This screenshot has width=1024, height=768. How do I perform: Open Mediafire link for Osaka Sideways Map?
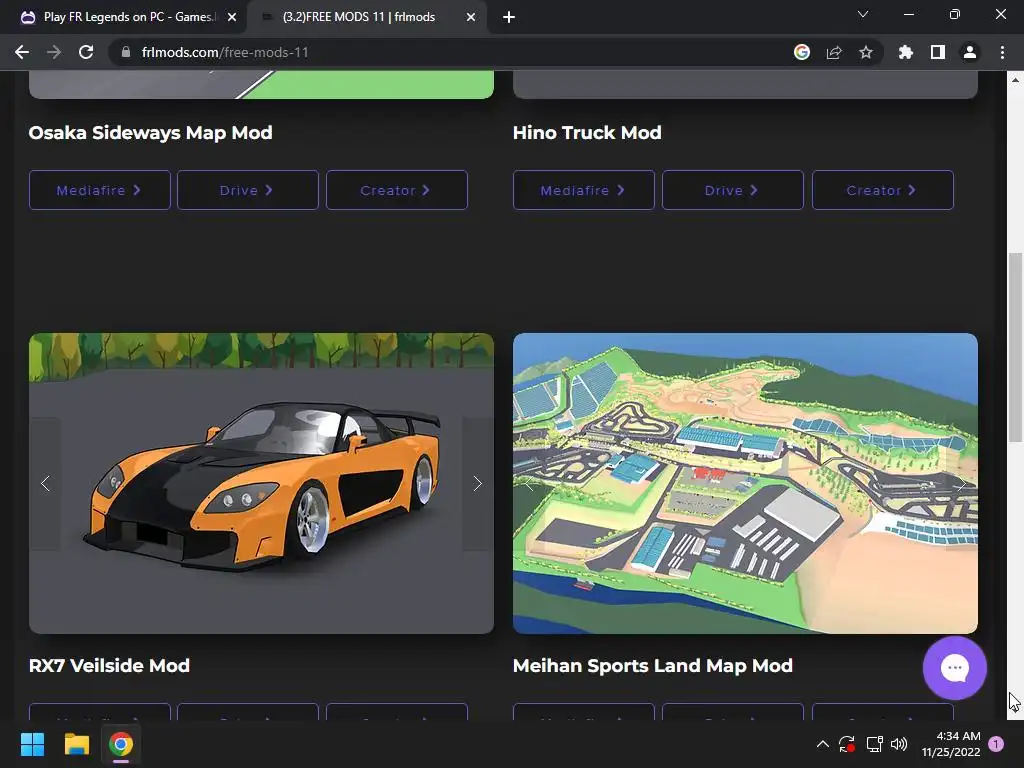coord(100,190)
